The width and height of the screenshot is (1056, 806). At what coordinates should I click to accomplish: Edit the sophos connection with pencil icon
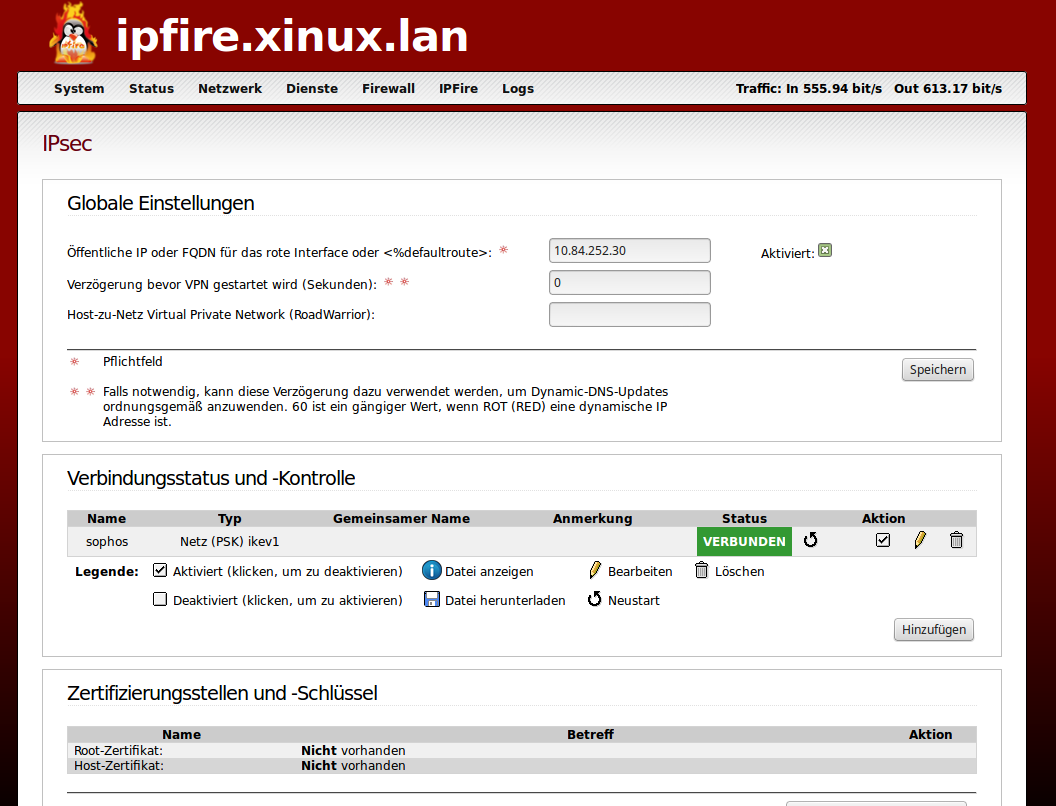(920, 540)
